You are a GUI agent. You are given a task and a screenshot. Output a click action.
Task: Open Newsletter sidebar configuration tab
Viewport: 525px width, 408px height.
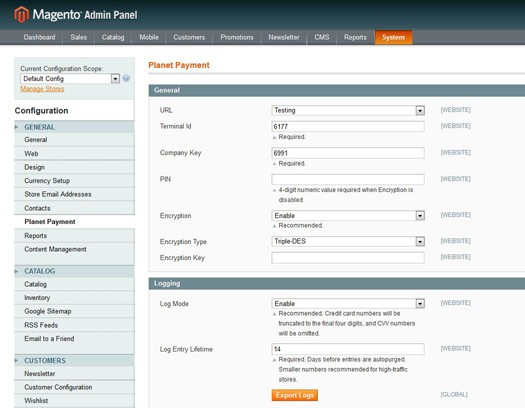(74, 374)
